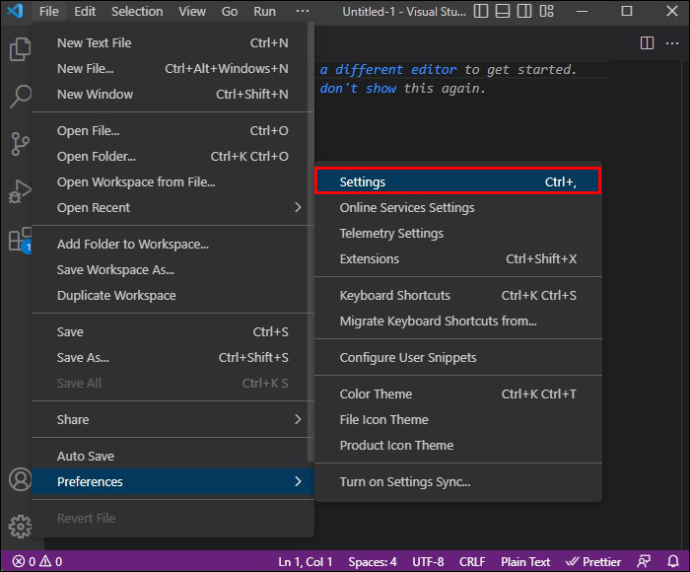Click "don't show" link in editor
Image resolution: width=690 pixels, height=572 pixels.
coord(358,88)
